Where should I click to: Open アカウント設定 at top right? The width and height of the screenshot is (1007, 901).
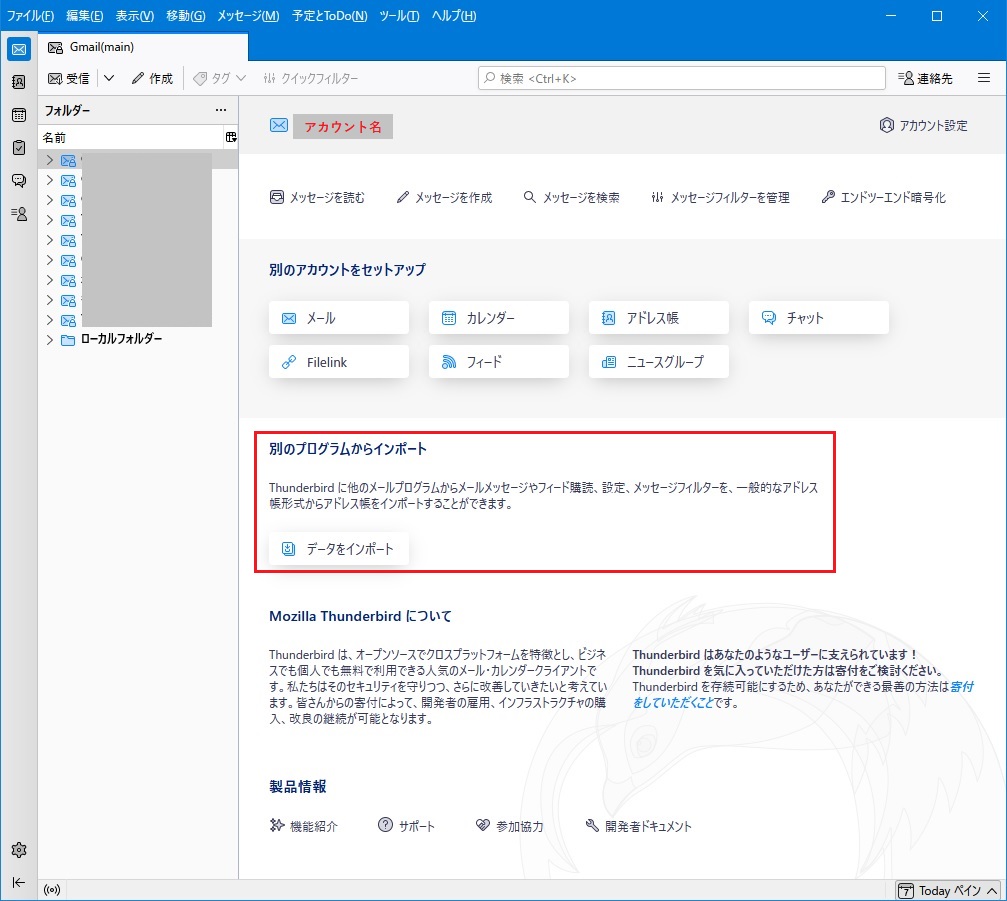pos(924,126)
